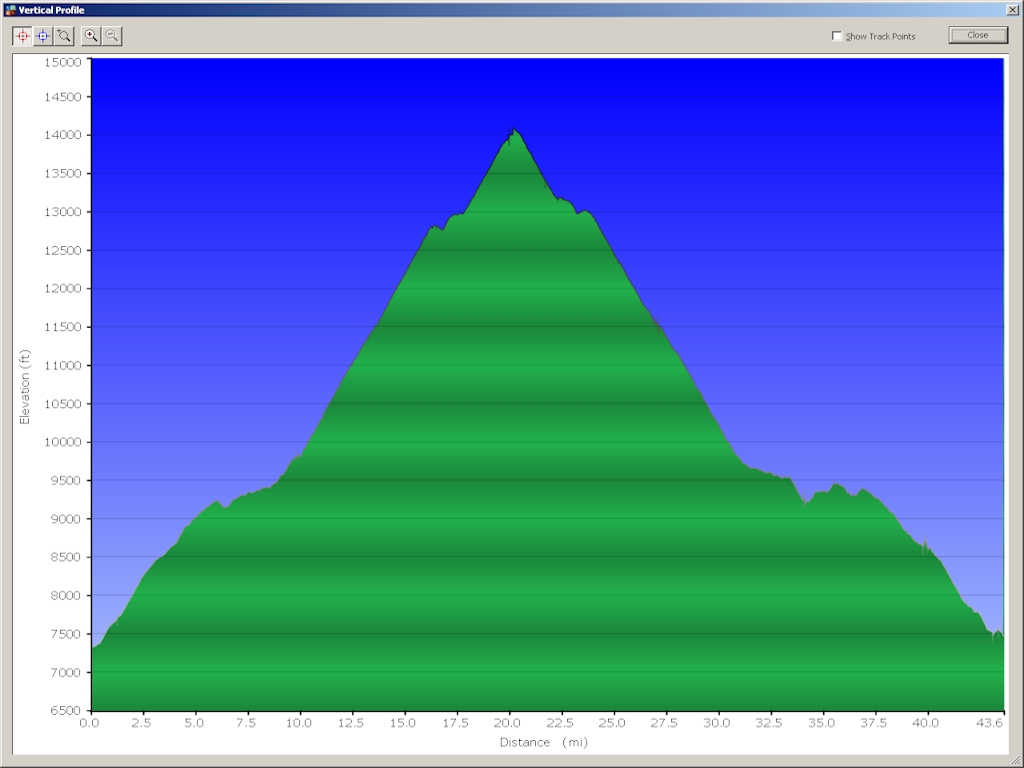1024x768 pixels.
Task: Click the 15000 elevation axis label
Action: coord(65,61)
